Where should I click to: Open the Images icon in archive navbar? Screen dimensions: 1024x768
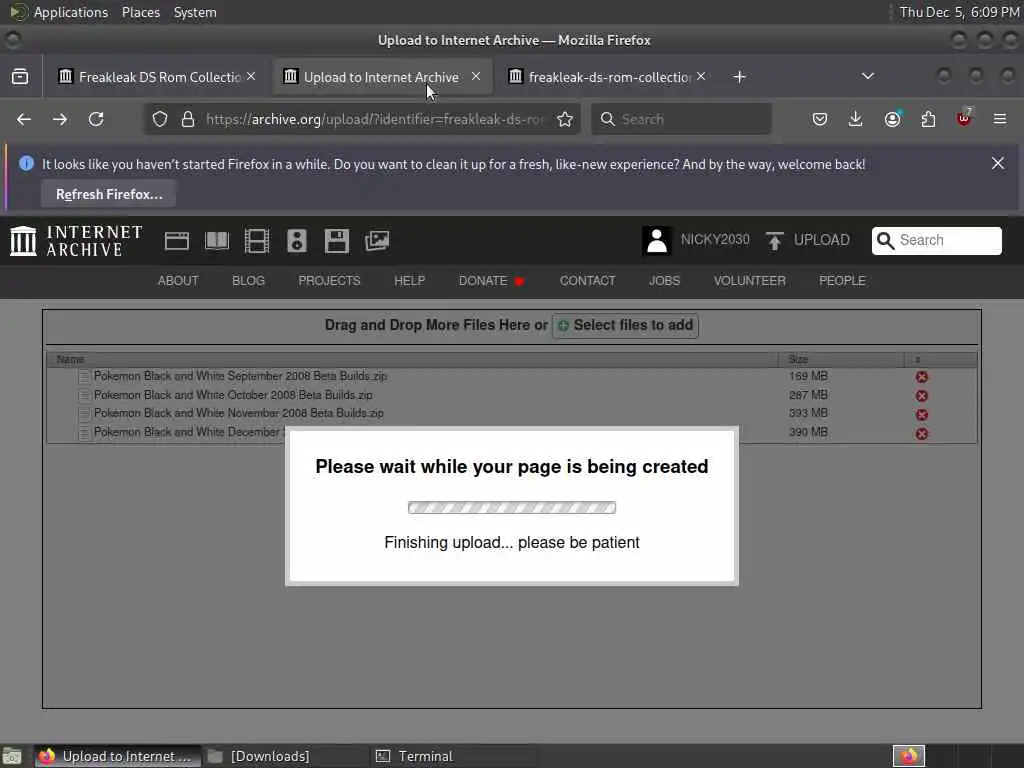pos(377,241)
